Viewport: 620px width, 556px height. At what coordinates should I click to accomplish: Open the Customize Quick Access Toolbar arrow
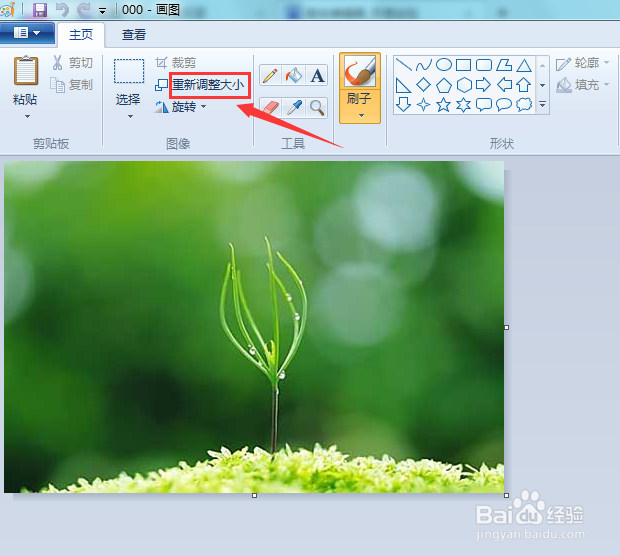102,11
